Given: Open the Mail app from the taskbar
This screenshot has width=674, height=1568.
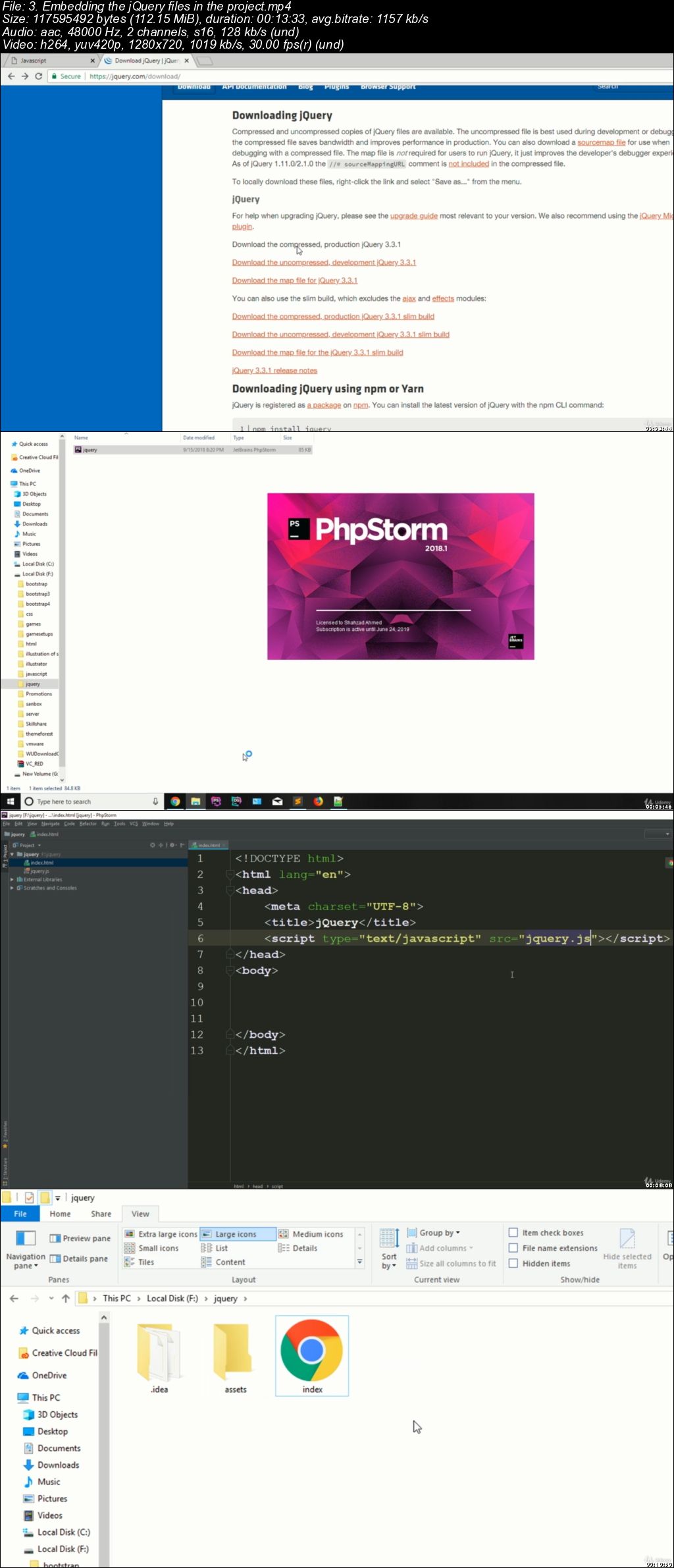Looking at the screenshot, I should (x=277, y=801).
